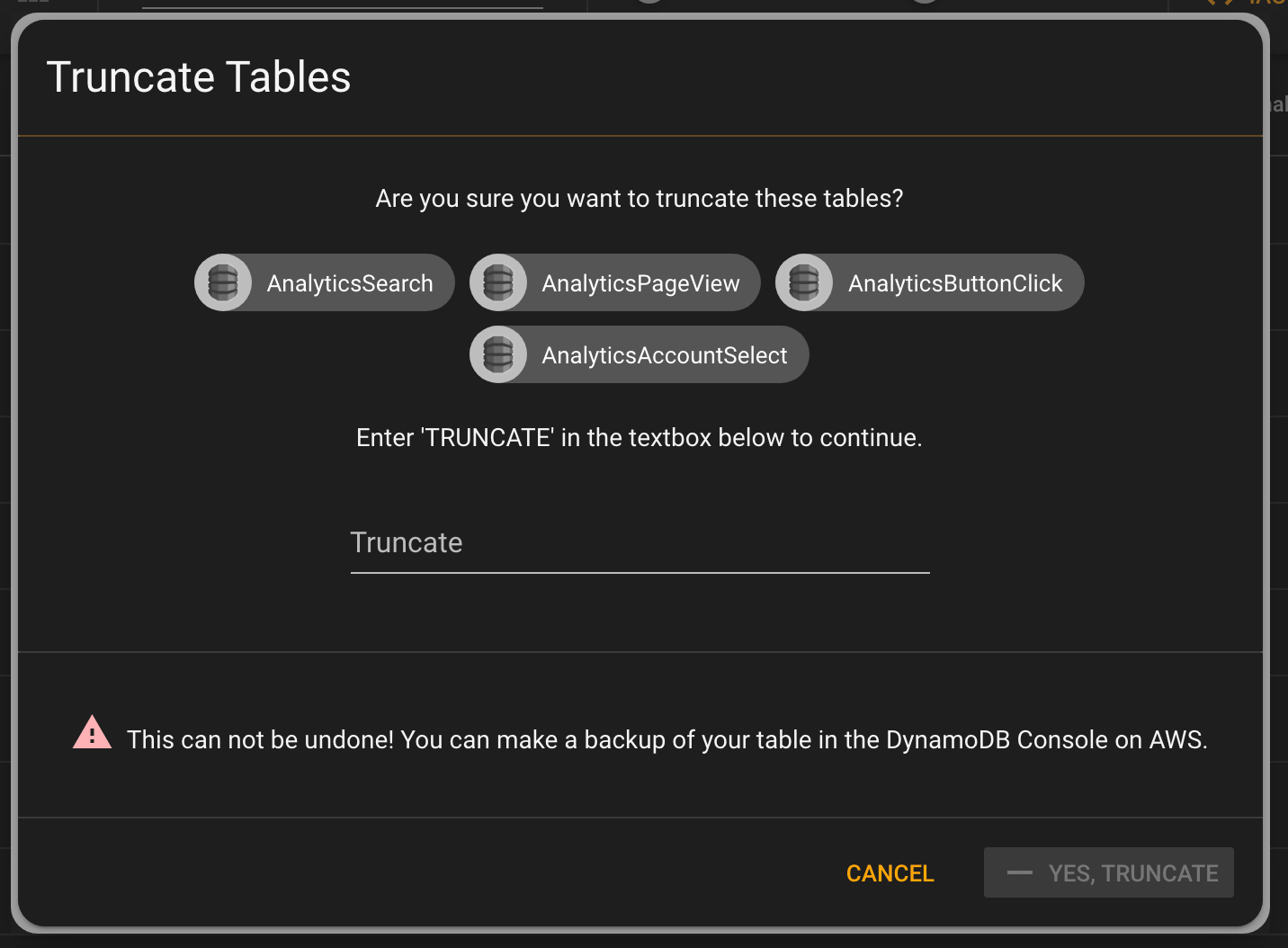Select the AnalyticsButtonClick table chip
The height and width of the screenshot is (948, 1288).
pyautogui.click(x=930, y=282)
